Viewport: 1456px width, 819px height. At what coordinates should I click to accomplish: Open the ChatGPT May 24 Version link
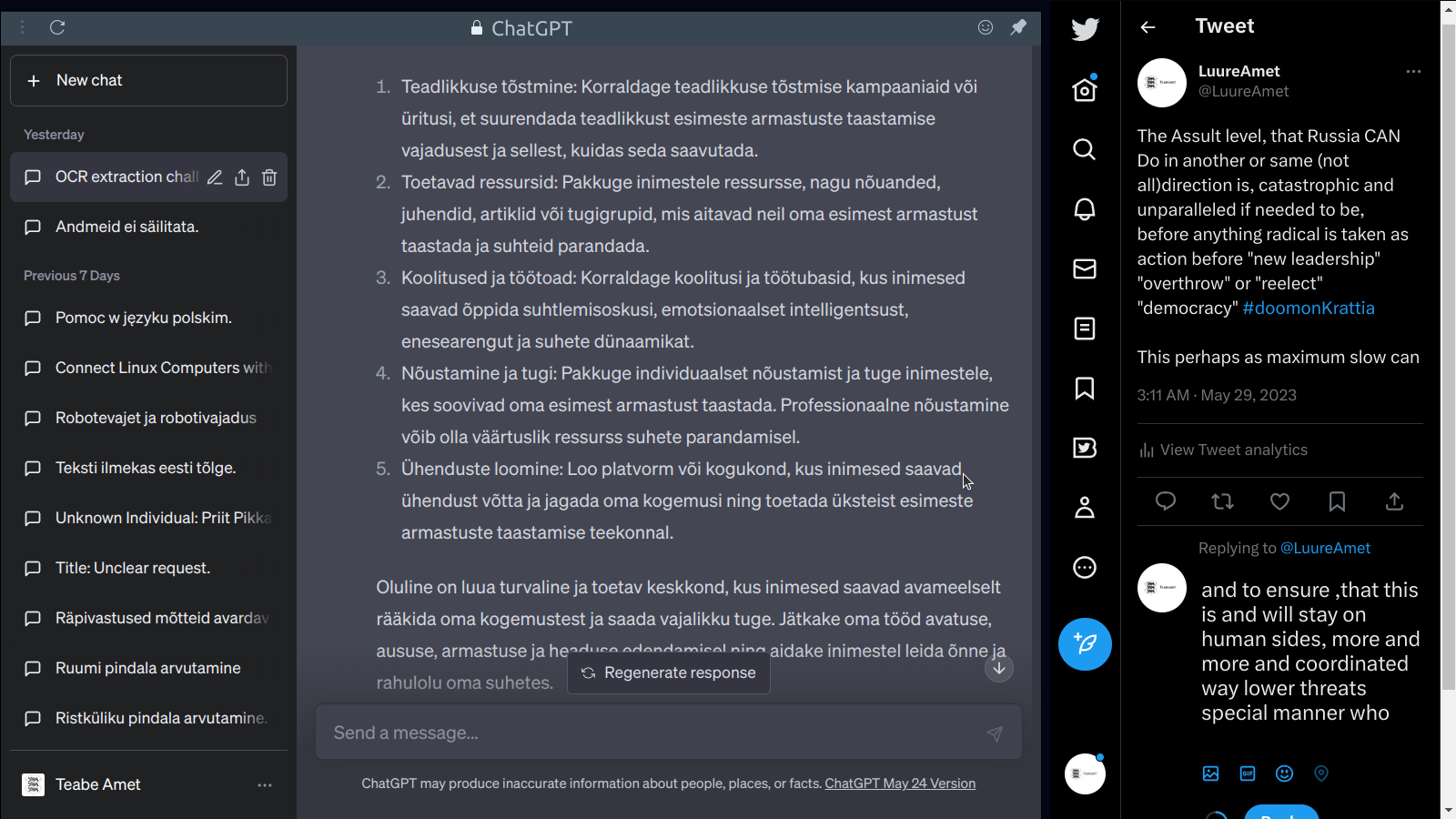click(x=900, y=784)
